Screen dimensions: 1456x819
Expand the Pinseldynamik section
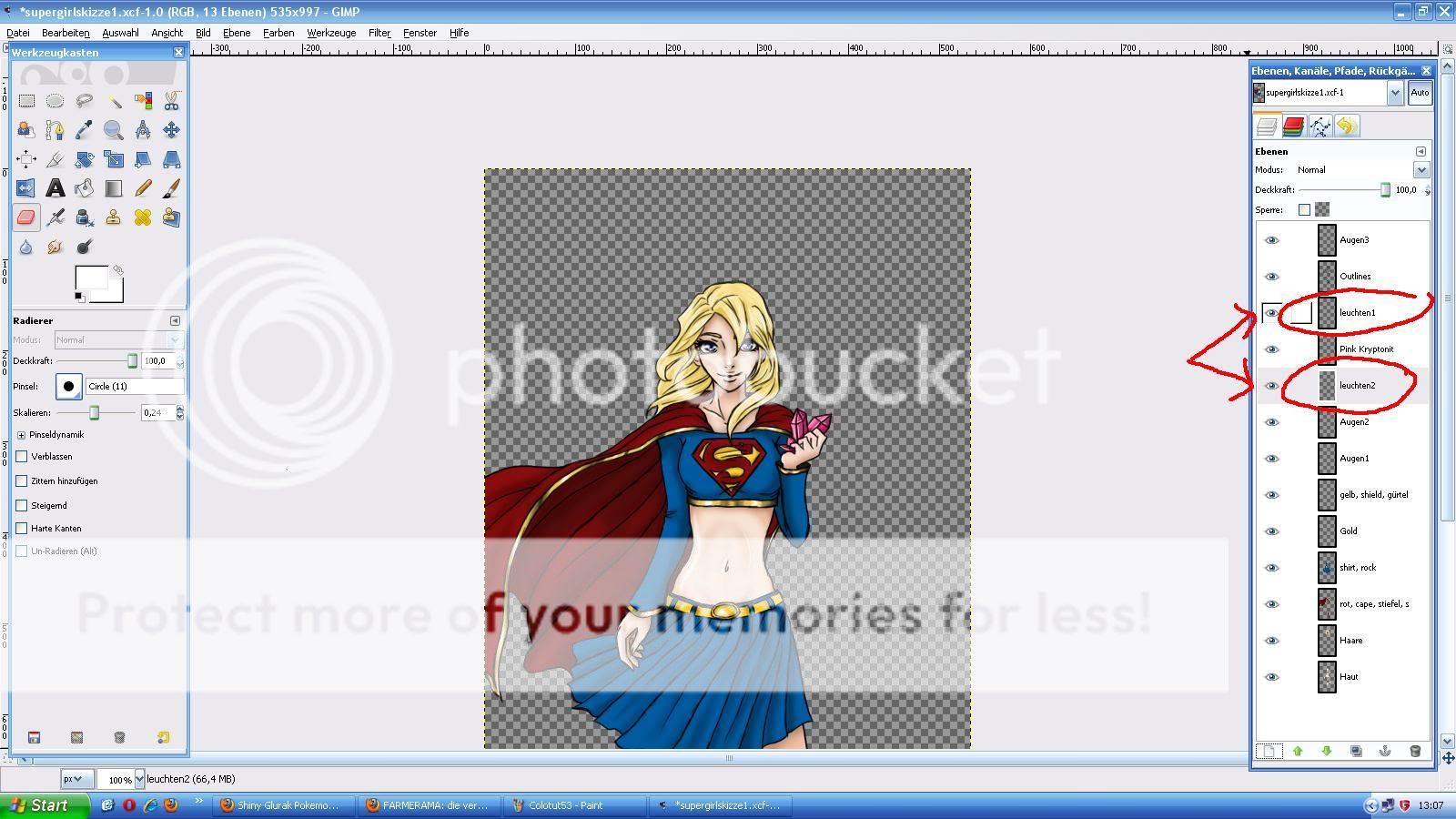click(x=22, y=435)
